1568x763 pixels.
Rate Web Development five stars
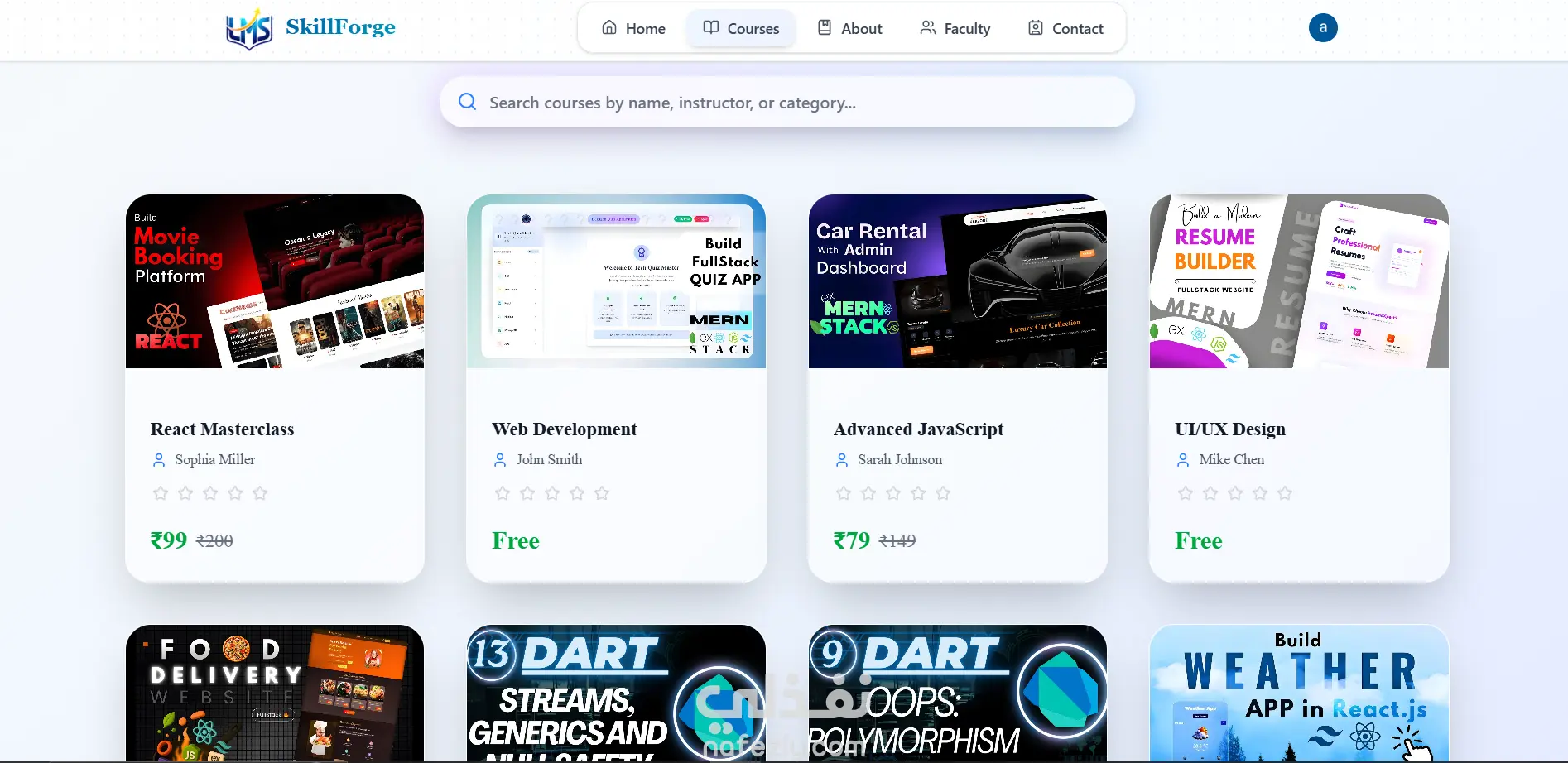tap(602, 493)
